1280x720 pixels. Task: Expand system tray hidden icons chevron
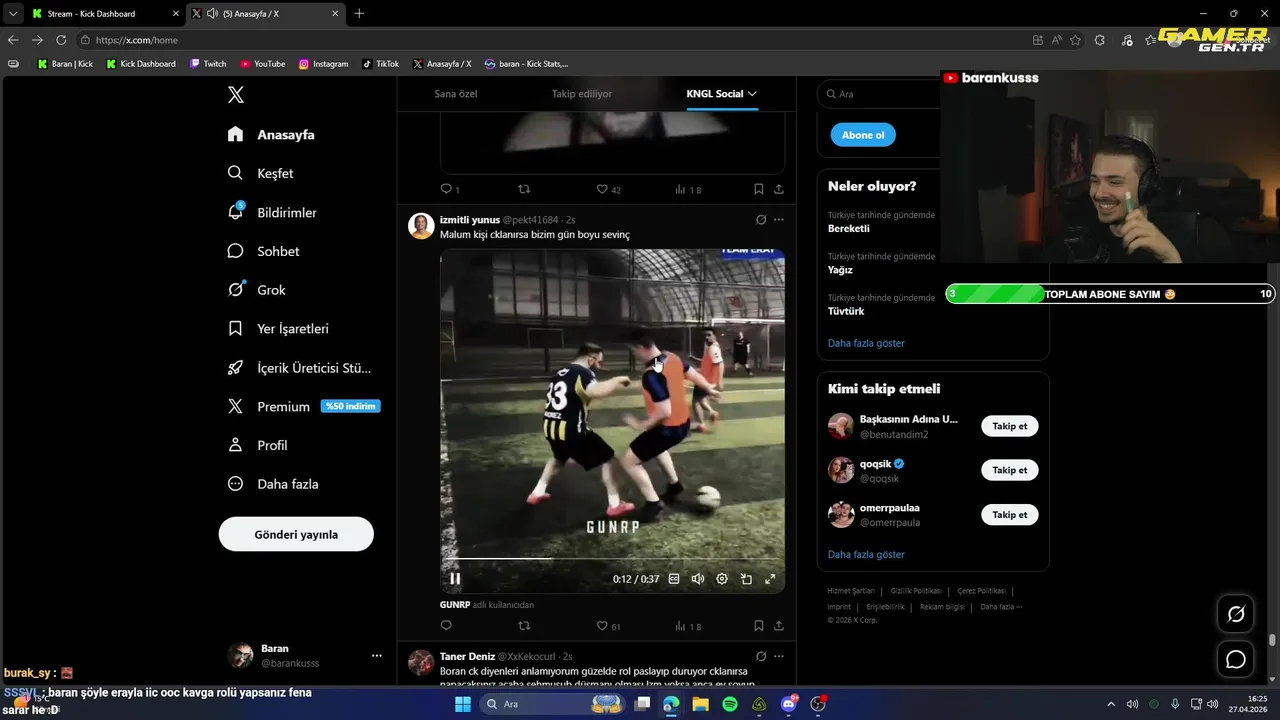[1110, 704]
